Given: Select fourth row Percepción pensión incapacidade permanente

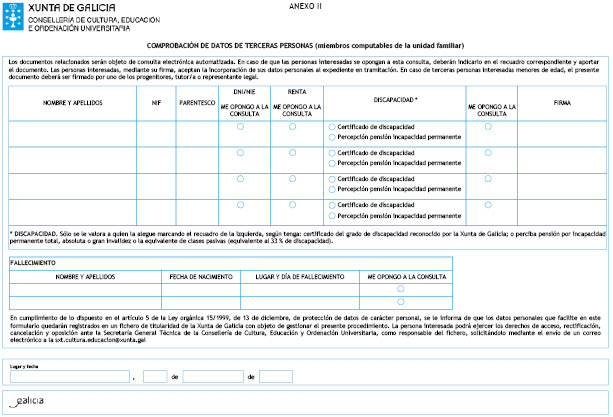Looking at the screenshot, I should 331,214.
